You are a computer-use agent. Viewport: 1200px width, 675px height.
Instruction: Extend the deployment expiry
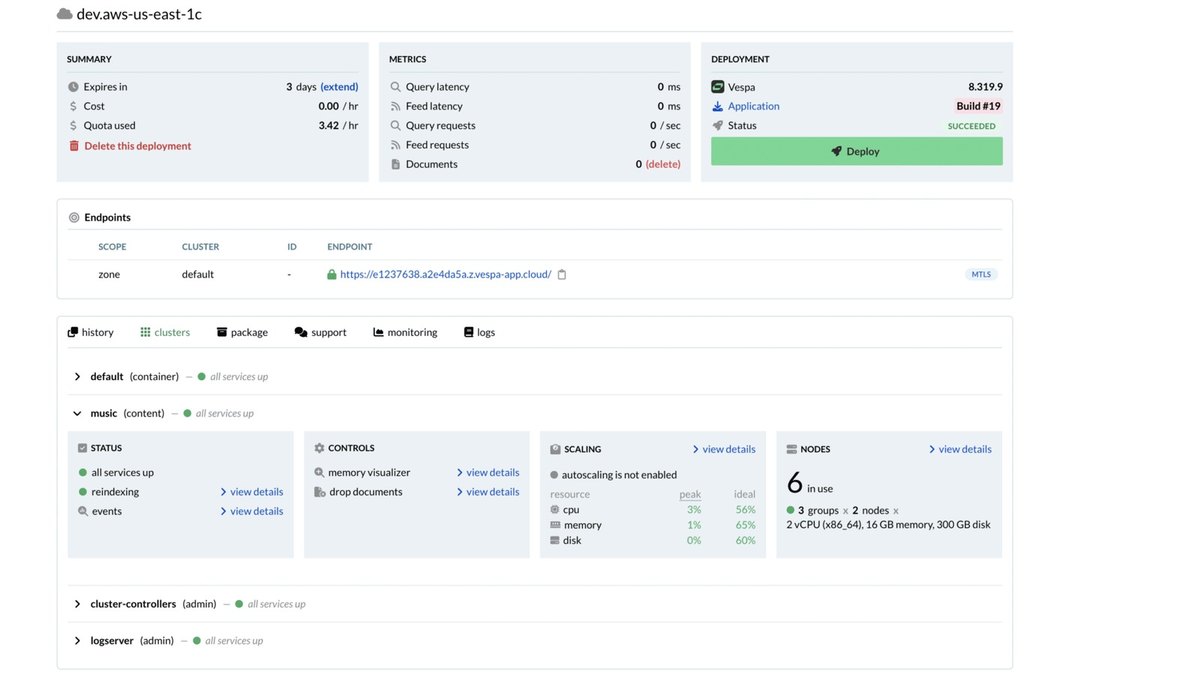pyautogui.click(x=339, y=87)
